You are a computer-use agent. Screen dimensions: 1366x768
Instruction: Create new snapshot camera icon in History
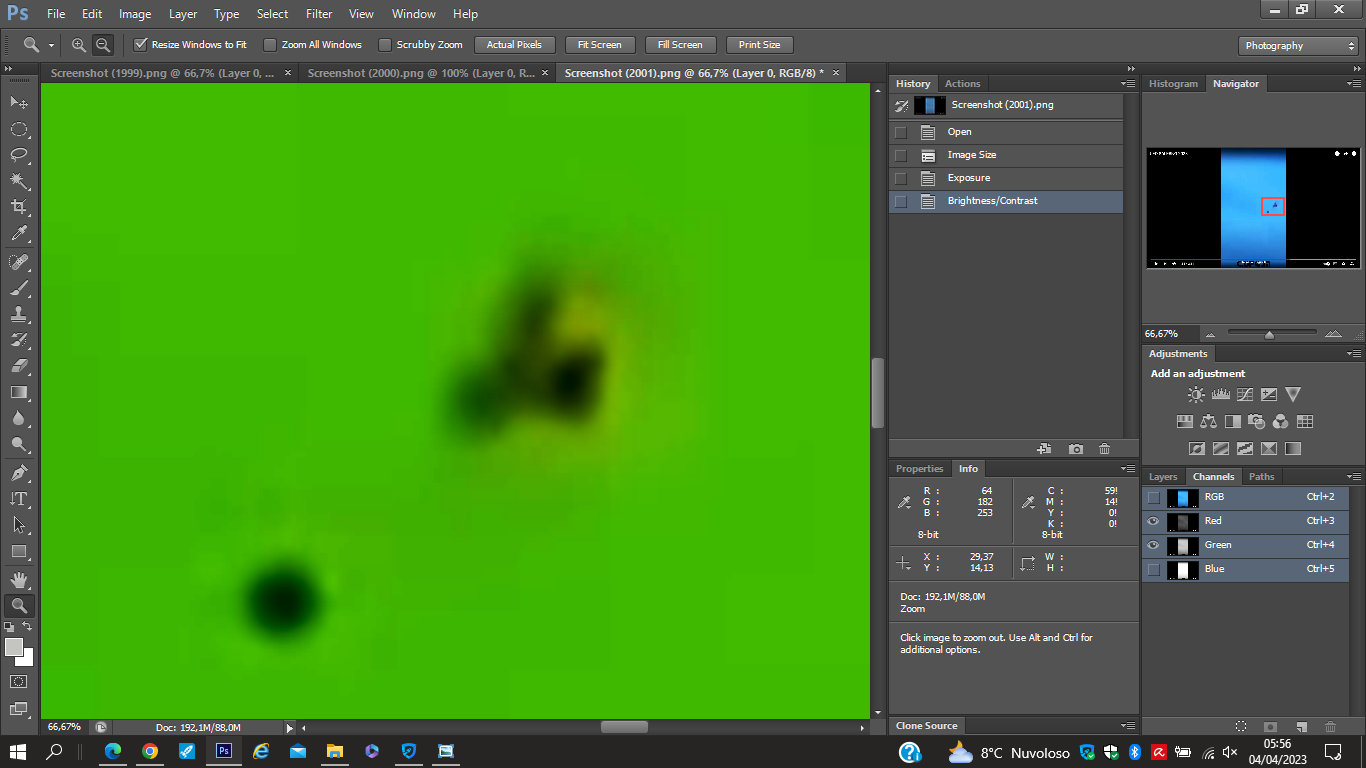click(1075, 449)
